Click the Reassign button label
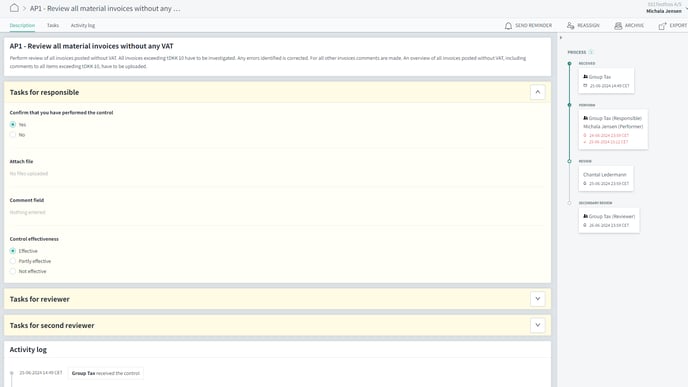688x387 pixels. click(588, 25)
